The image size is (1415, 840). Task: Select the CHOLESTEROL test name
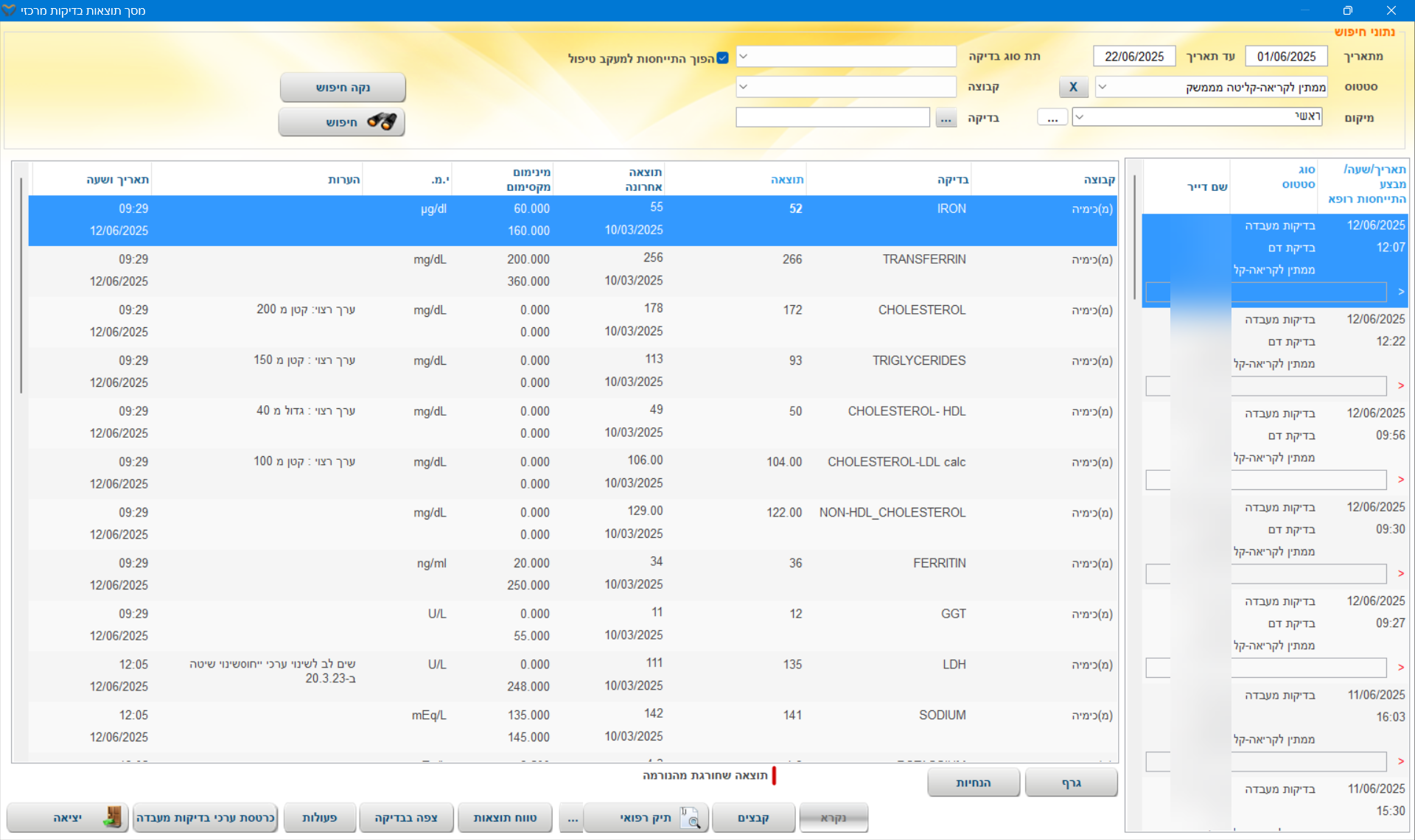[x=921, y=310]
